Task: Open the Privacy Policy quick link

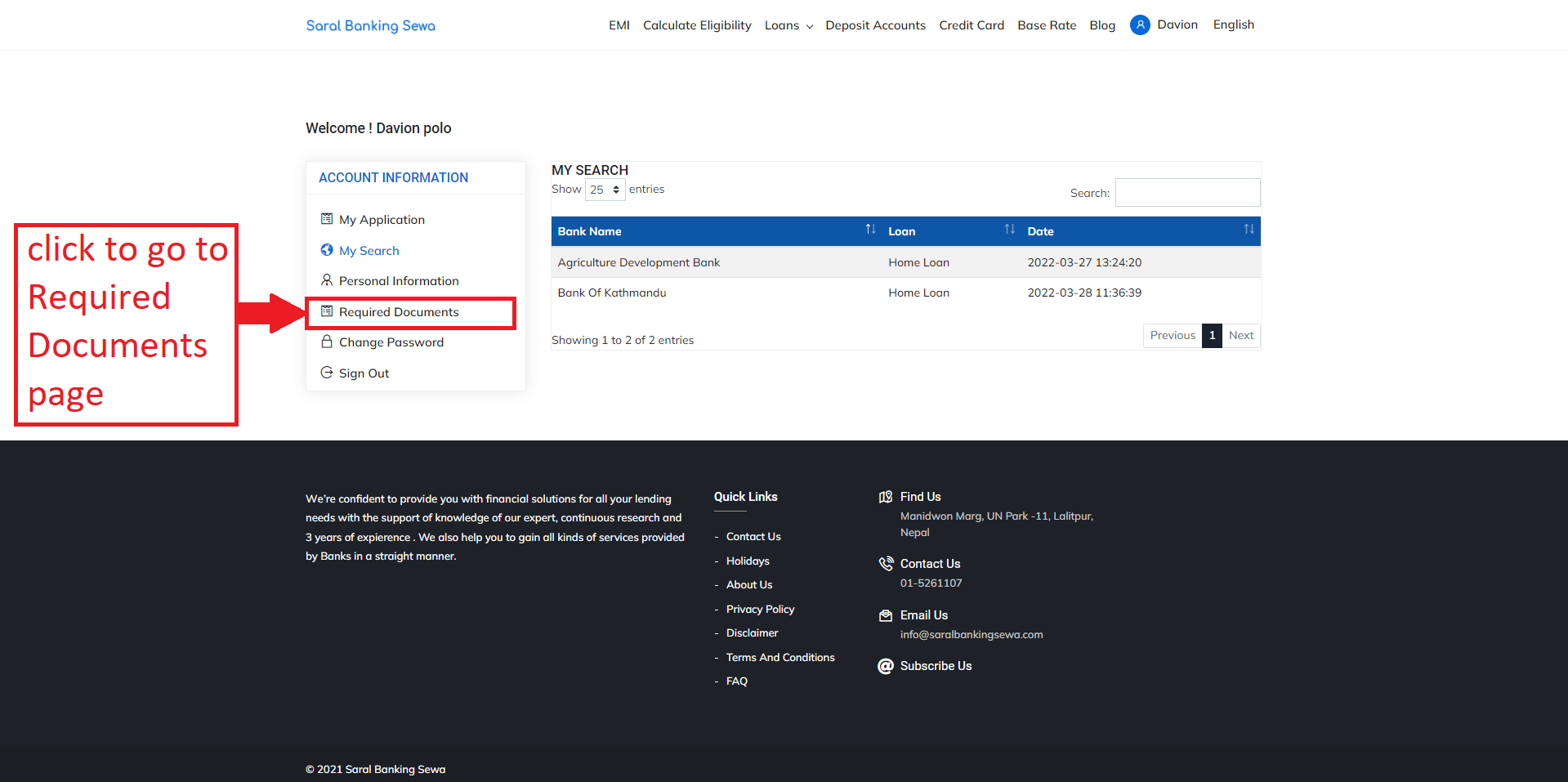Action: pyautogui.click(x=760, y=610)
